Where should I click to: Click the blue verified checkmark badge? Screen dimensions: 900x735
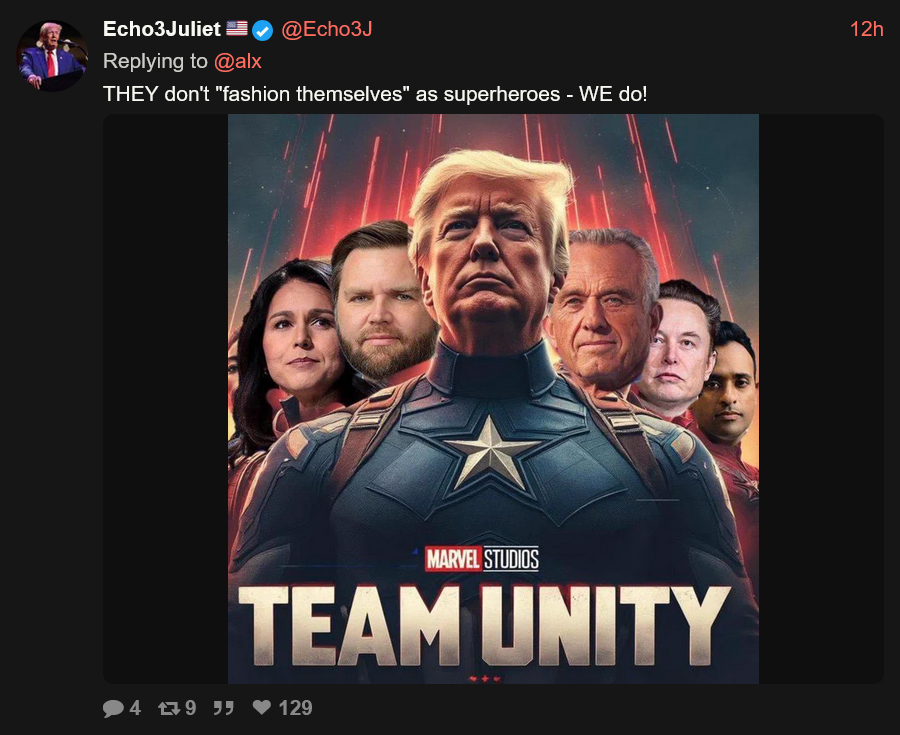point(263,30)
